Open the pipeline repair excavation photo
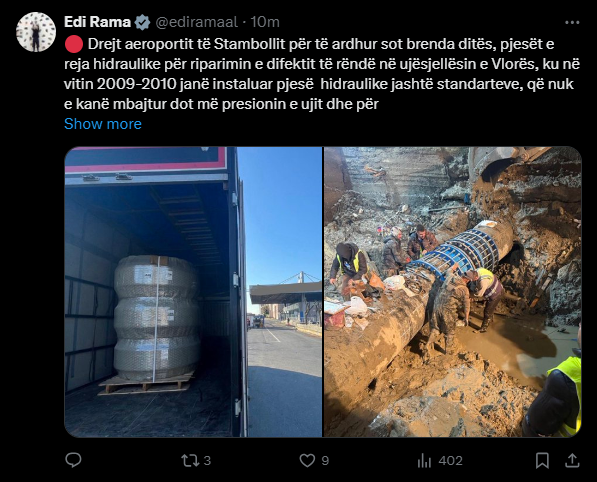Viewport: 597px width, 482px height. 453,292
